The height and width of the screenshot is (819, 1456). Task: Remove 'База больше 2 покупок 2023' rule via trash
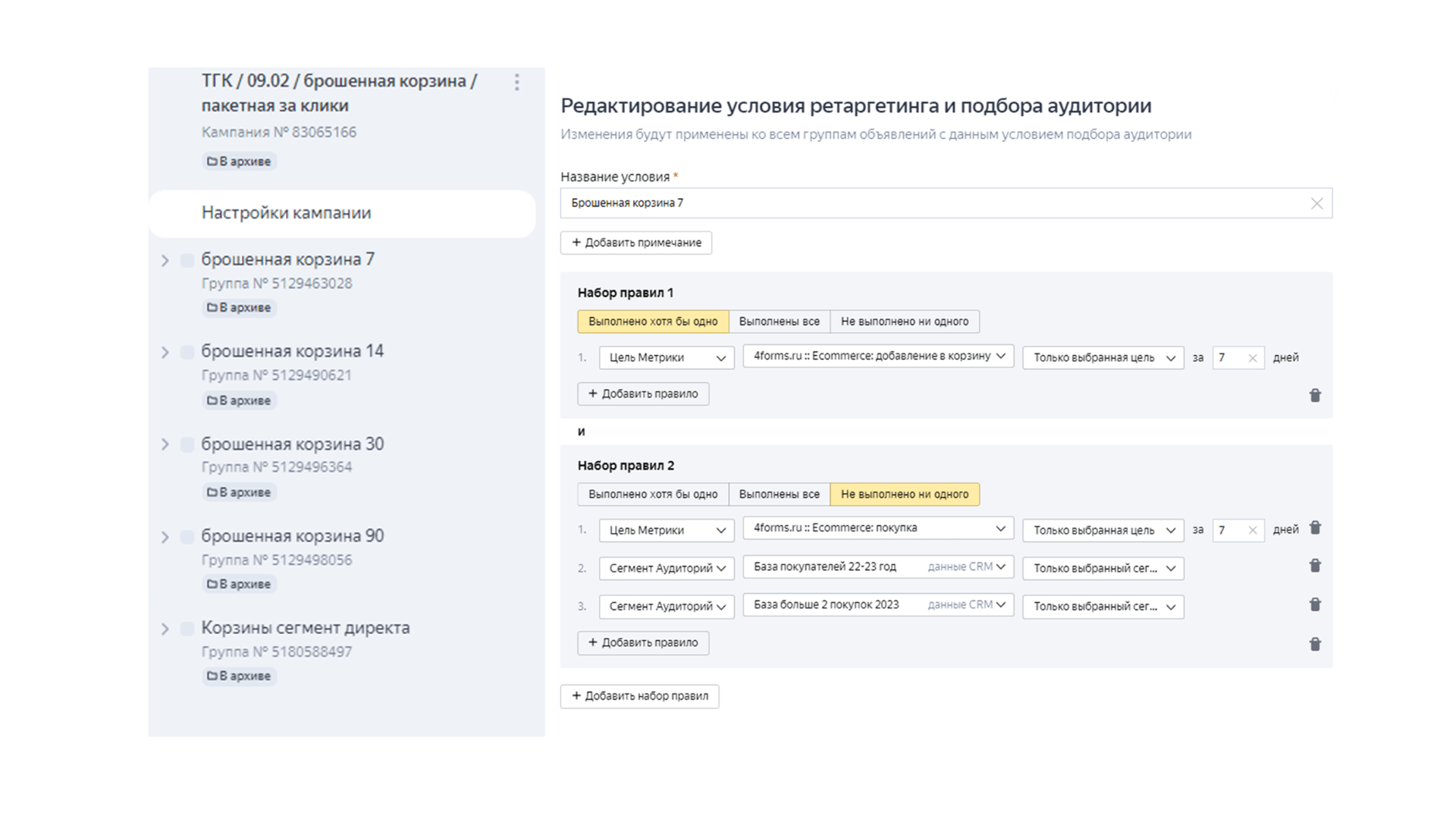tap(1315, 604)
